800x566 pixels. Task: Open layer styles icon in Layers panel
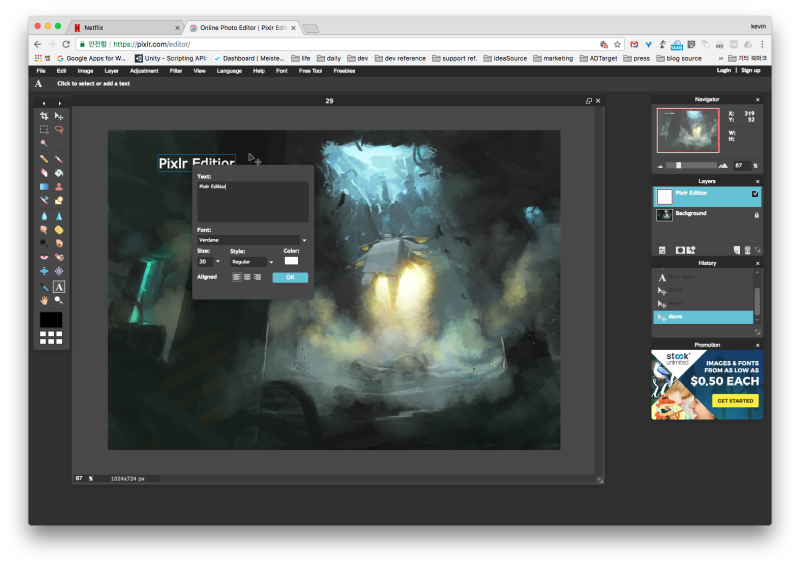click(x=691, y=250)
